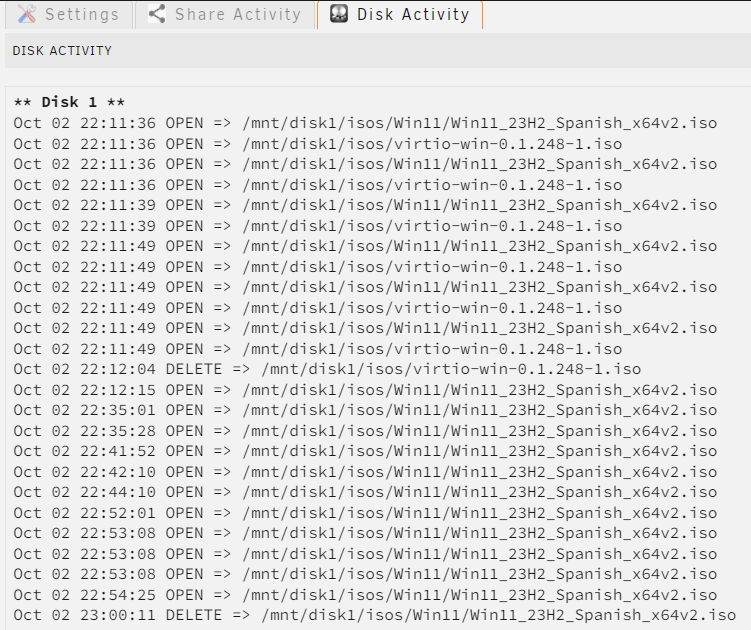The width and height of the screenshot is (751, 630).
Task: Select the first 22:11:36 virtio-win OPEN entry
Action: pyautogui.click(x=318, y=144)
